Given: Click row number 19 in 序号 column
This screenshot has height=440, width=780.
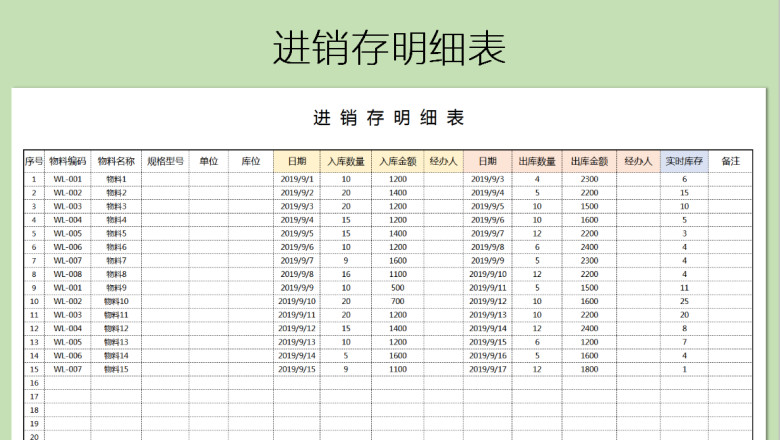Looking at the screenshot, I should pos(34,424).
